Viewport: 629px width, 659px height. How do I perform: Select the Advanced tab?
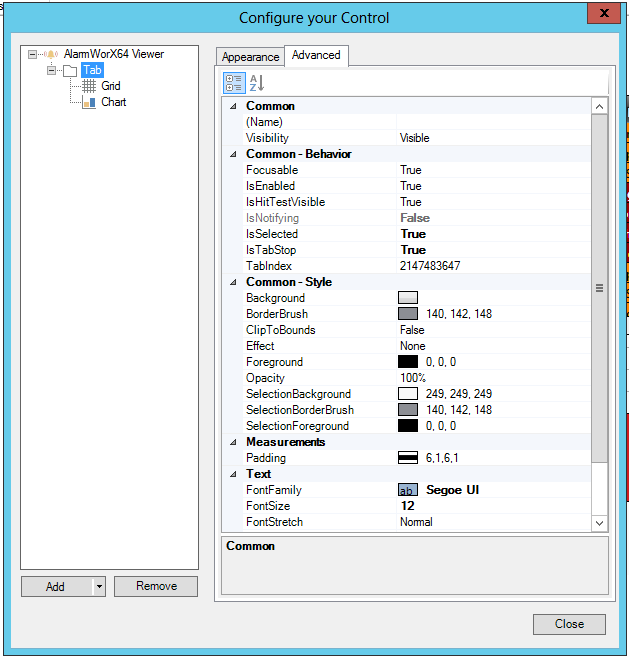tap(316, 56)
